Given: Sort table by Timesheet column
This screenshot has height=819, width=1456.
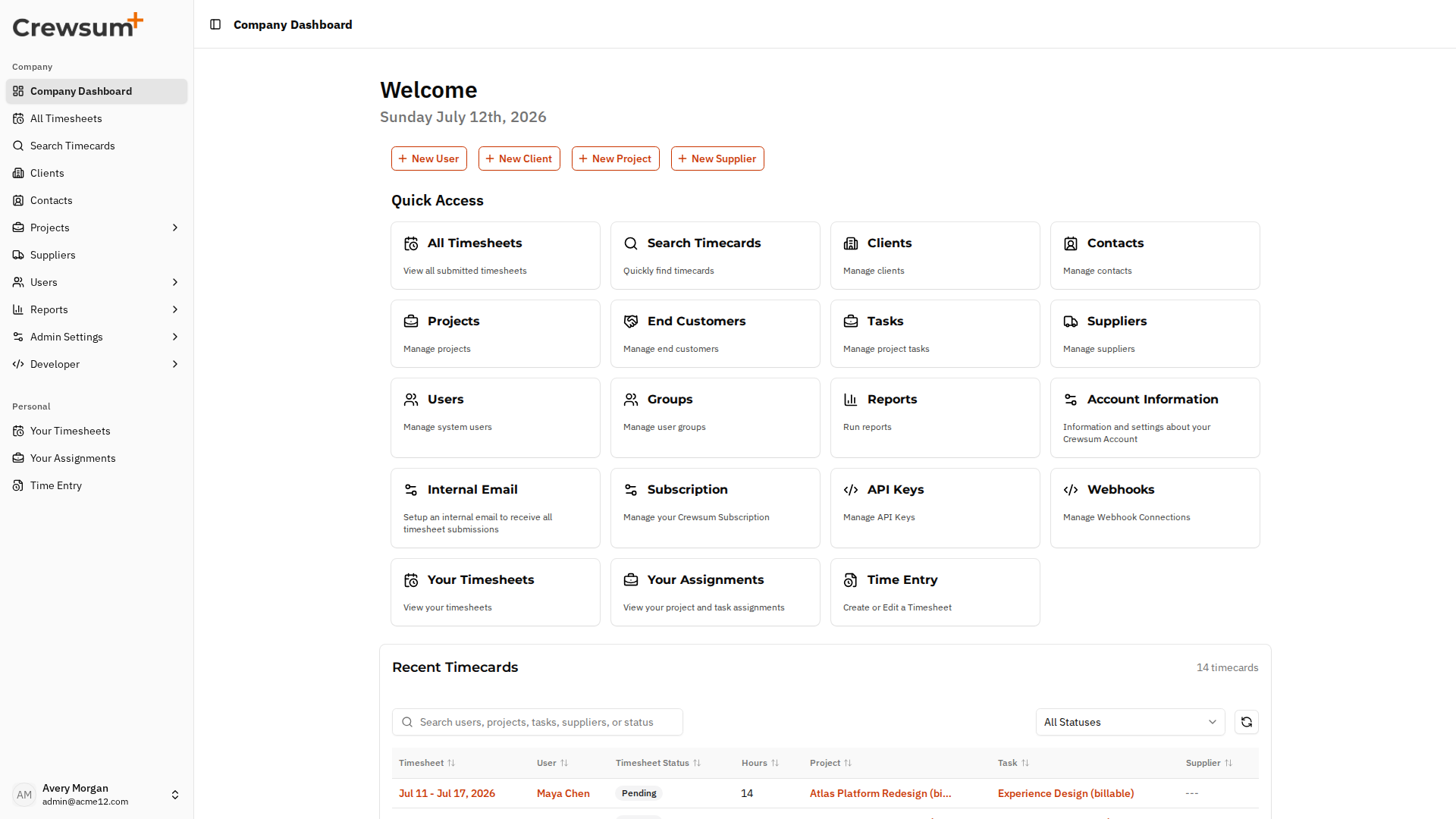Looking at the screenshot, I should pyautogui.click(x=427, y=763).
